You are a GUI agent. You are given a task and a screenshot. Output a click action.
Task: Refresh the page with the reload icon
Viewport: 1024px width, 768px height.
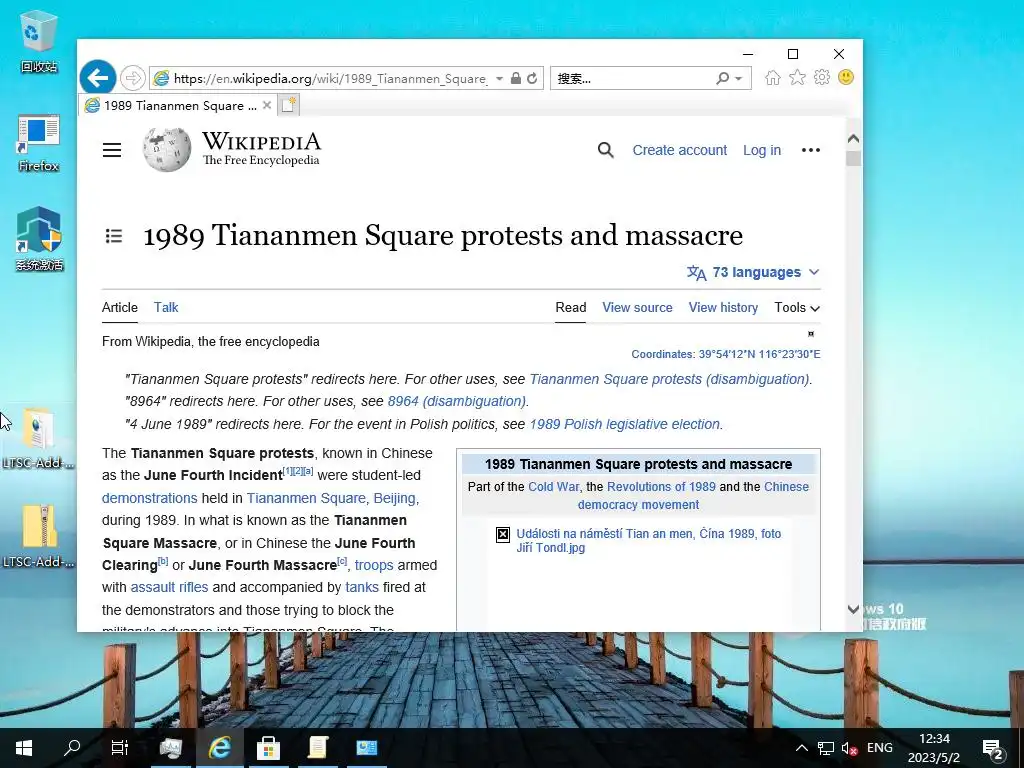coord(532,78)
